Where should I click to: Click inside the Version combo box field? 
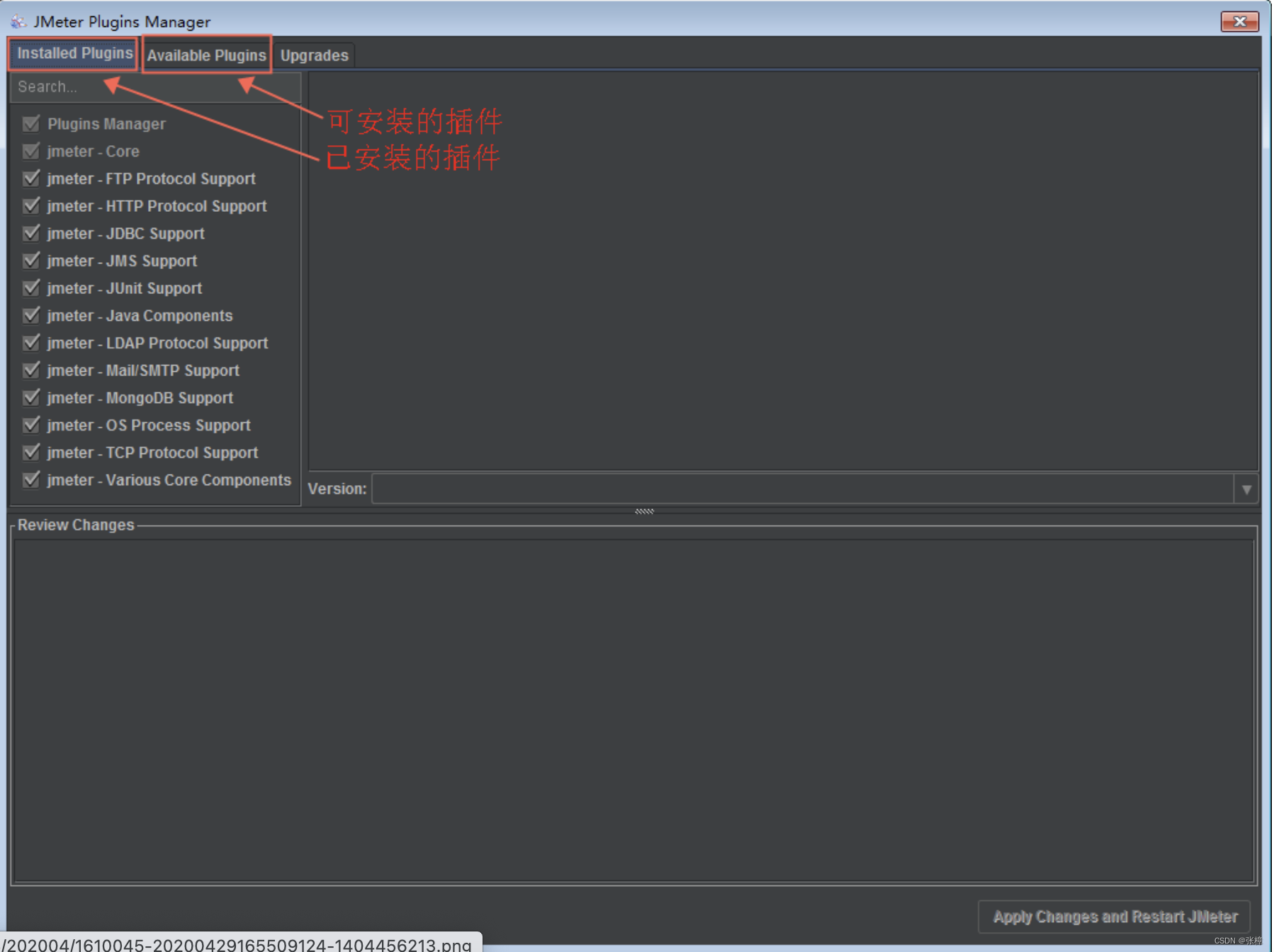click(803, 489)
